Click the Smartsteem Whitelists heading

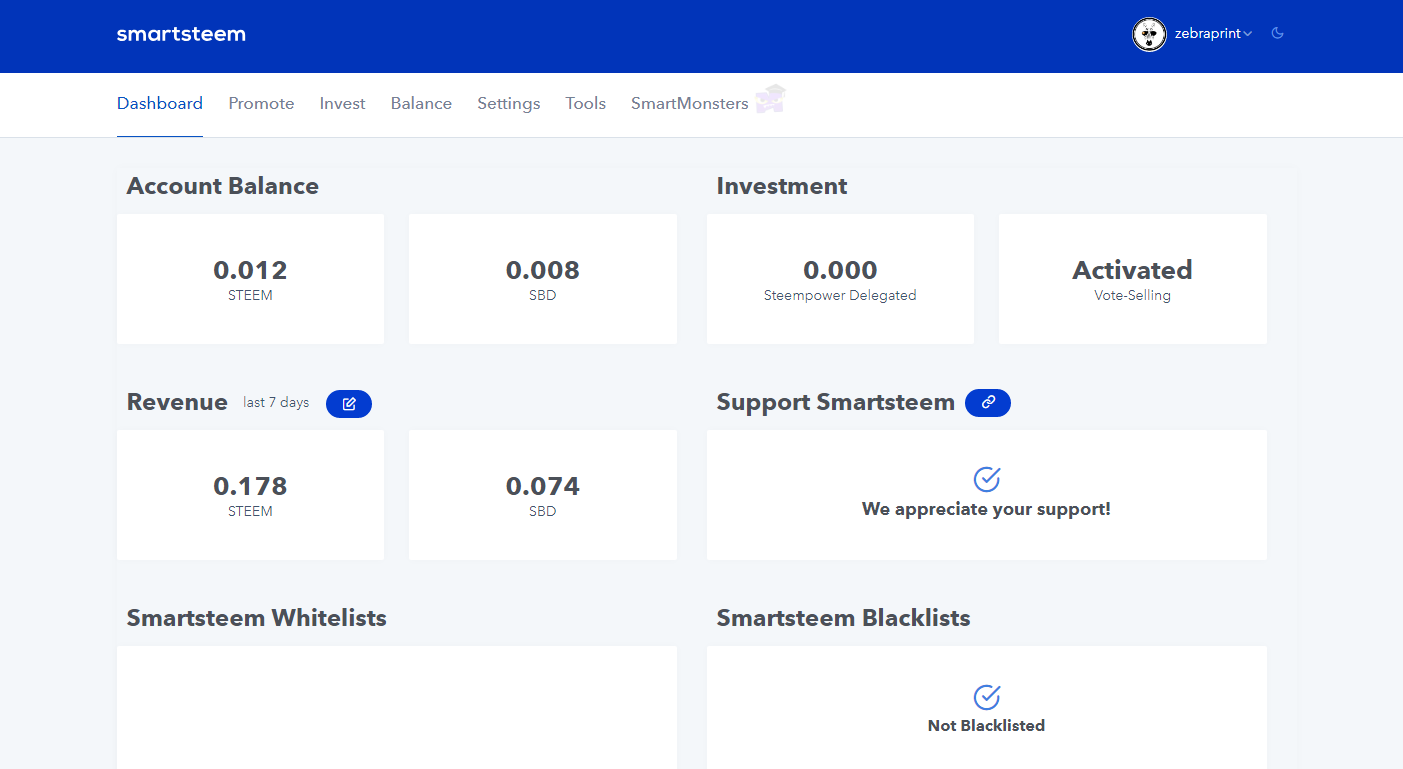coord(257,618)
